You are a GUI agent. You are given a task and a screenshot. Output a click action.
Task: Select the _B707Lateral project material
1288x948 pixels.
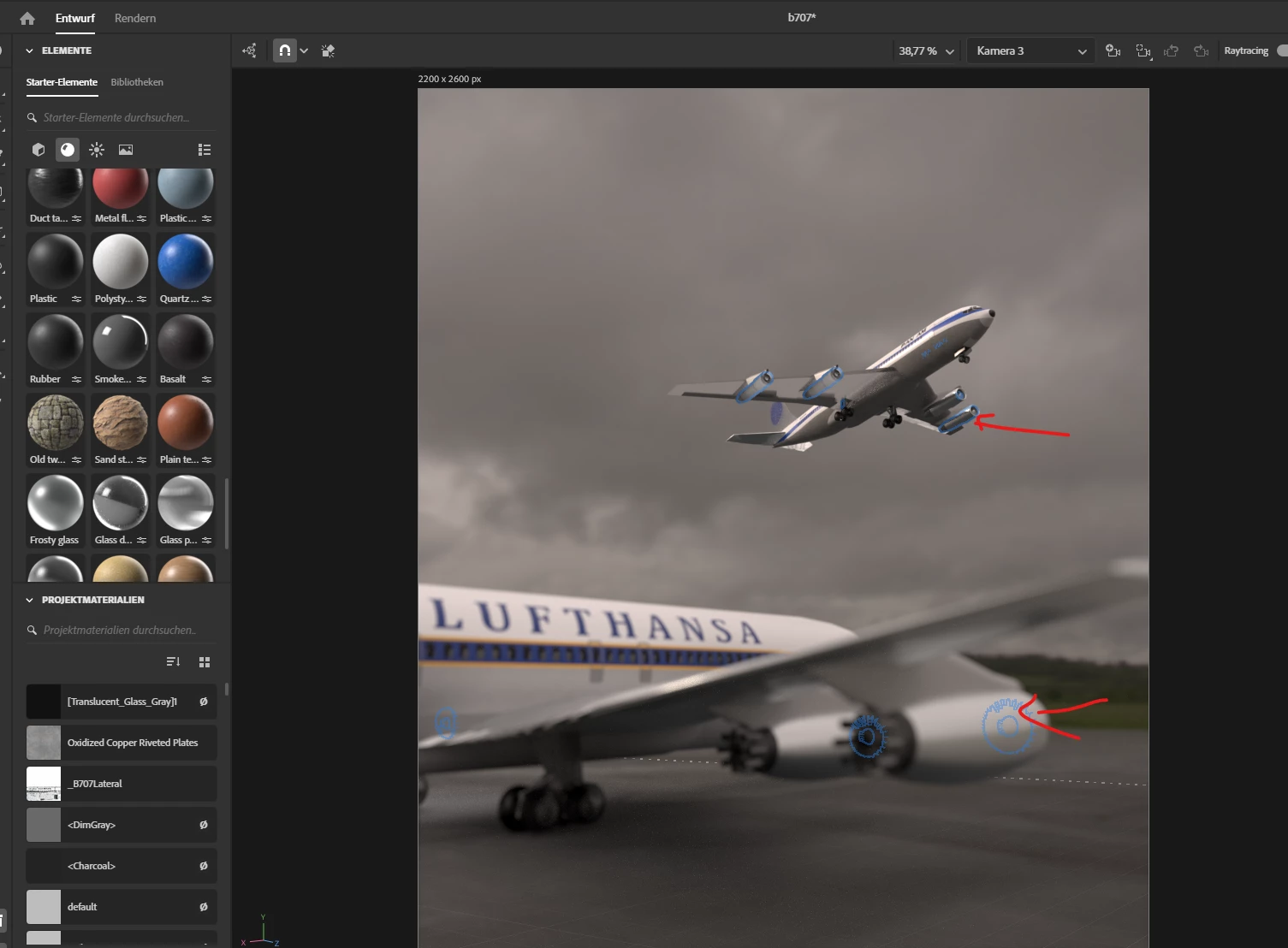(122, 784)
